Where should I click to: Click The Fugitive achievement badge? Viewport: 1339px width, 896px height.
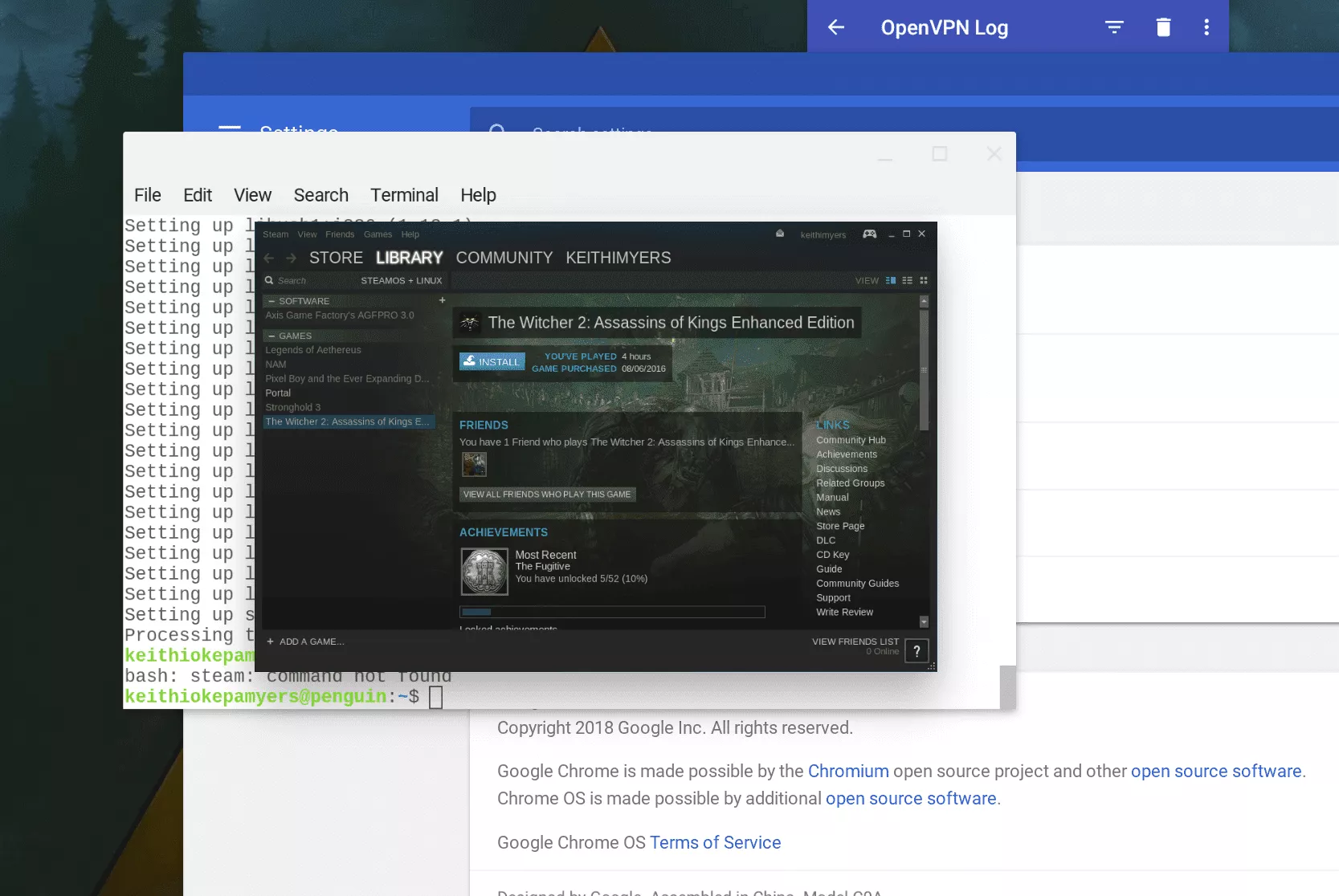pyautogui.click(x=484, y=572)
